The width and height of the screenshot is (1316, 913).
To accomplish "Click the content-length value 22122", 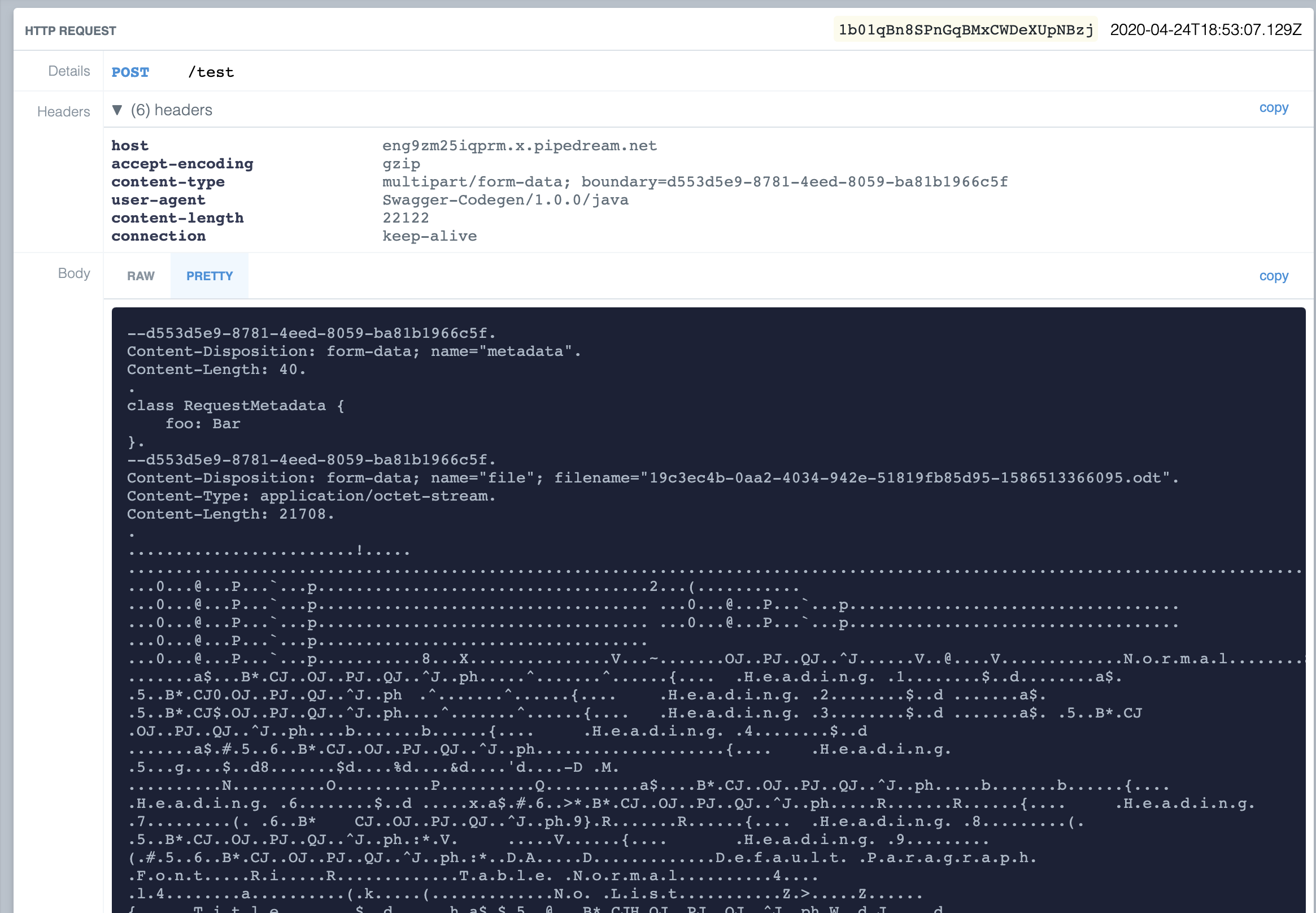I will click(406, 218).
